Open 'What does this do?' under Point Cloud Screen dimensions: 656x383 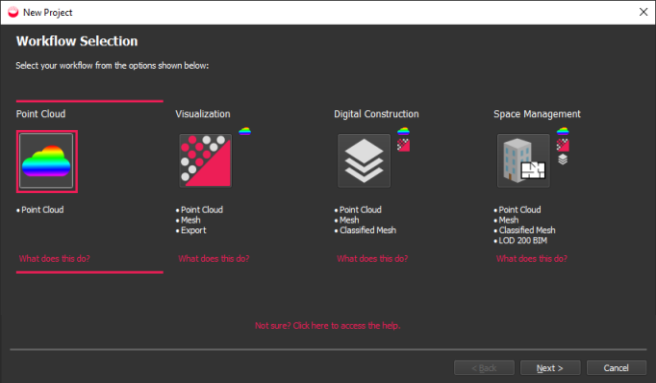point(54,259)
